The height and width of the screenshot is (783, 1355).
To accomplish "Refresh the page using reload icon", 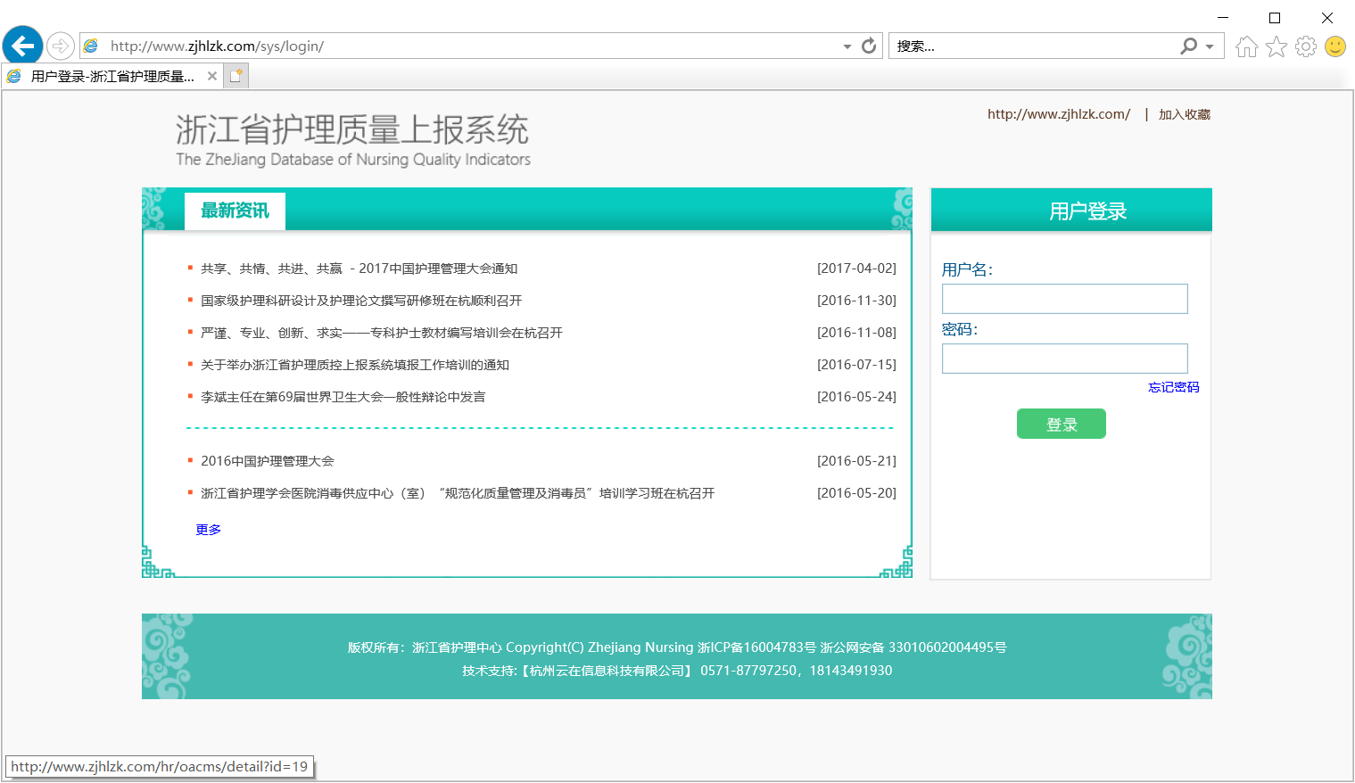I will pos(869,46).
